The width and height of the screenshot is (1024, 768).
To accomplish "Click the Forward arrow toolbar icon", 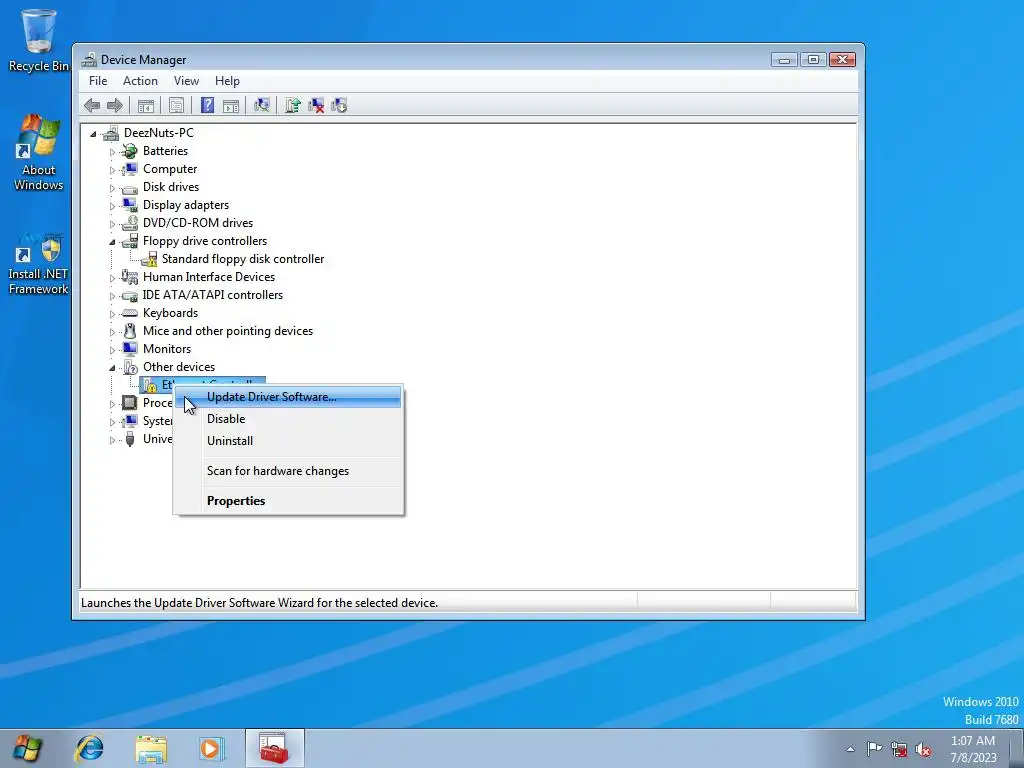I will tap(115, 105).
